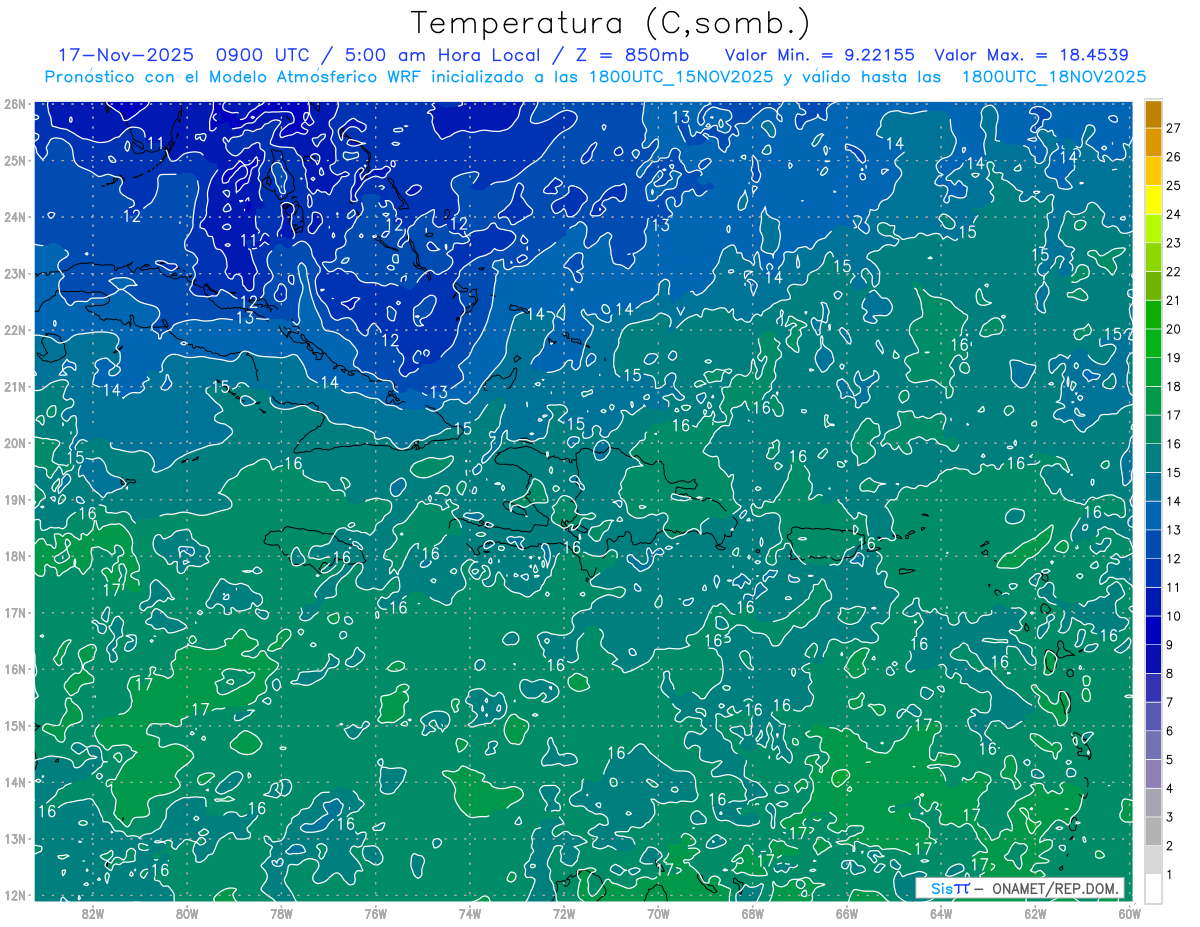Viewport: 1200px width, 927px height.
Task: Click the '60W' longitude axis label
Action: click(1130, 914)
